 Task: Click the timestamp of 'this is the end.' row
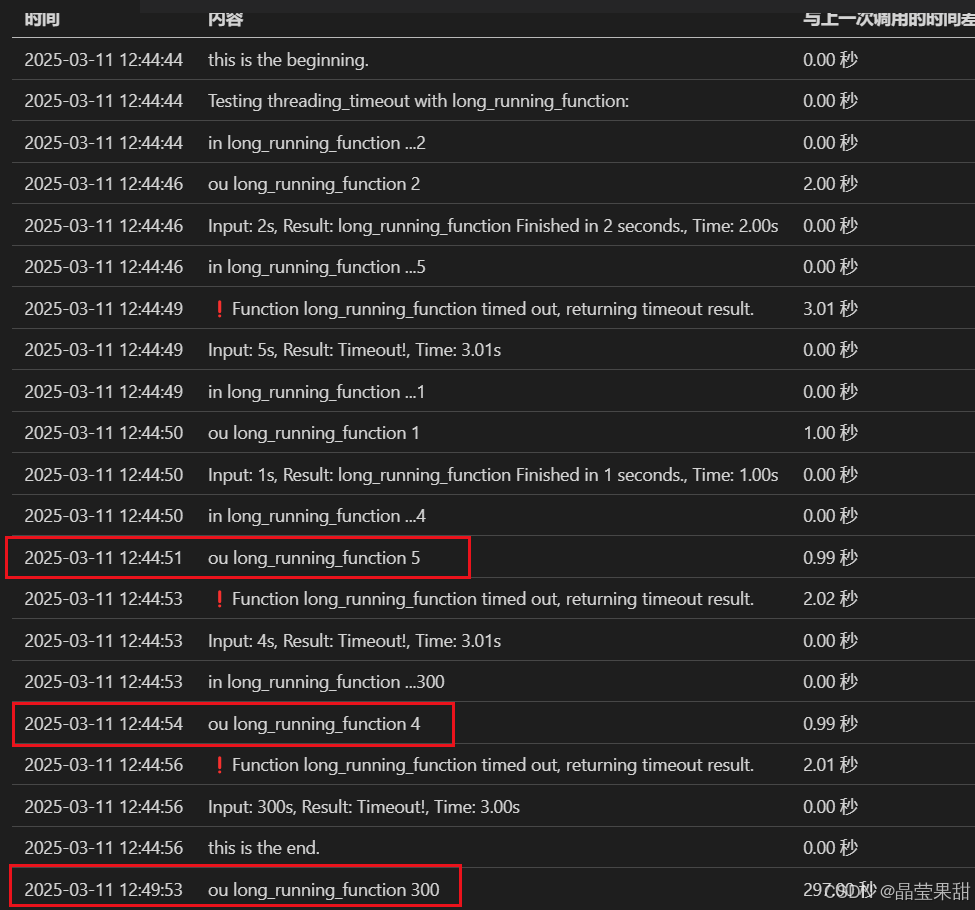[x=103, y=848]
